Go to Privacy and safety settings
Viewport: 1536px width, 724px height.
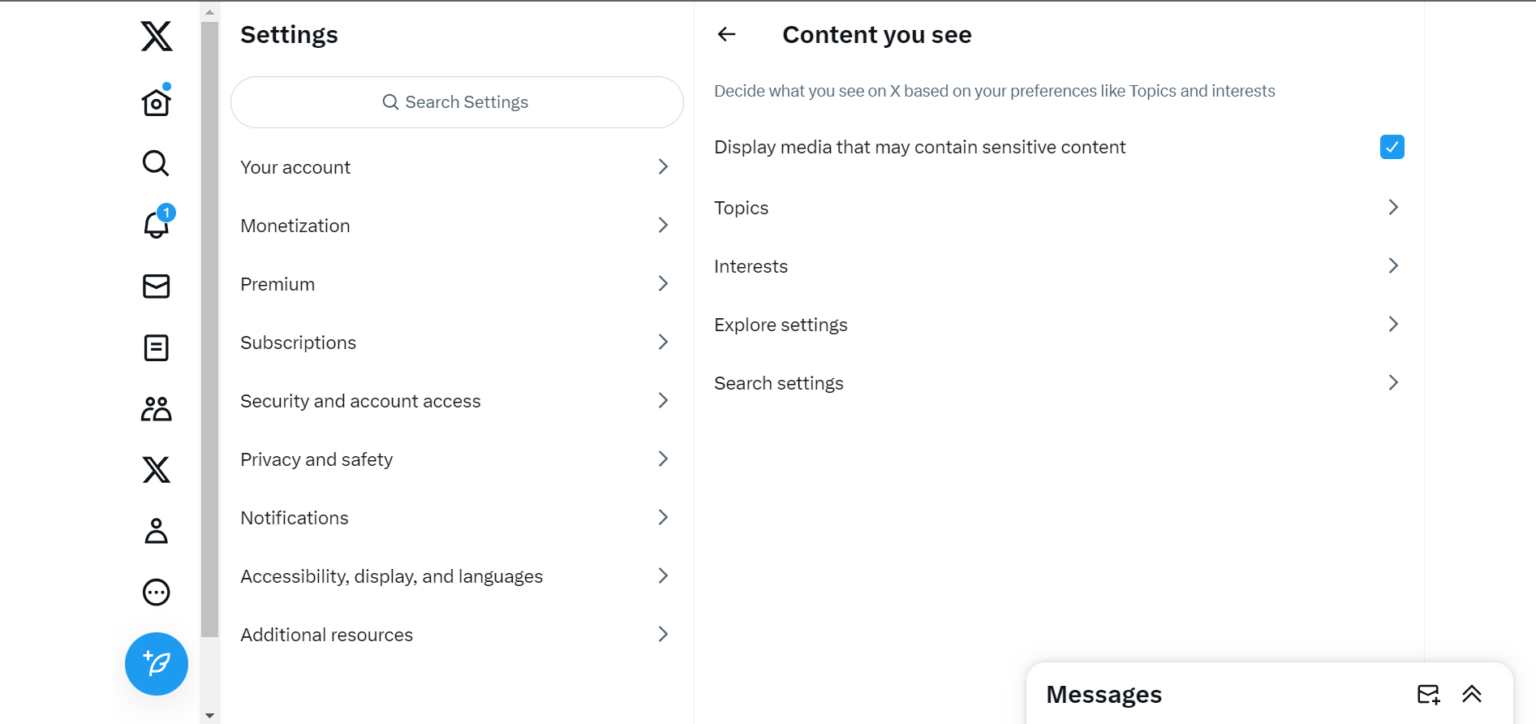[456, 459]
